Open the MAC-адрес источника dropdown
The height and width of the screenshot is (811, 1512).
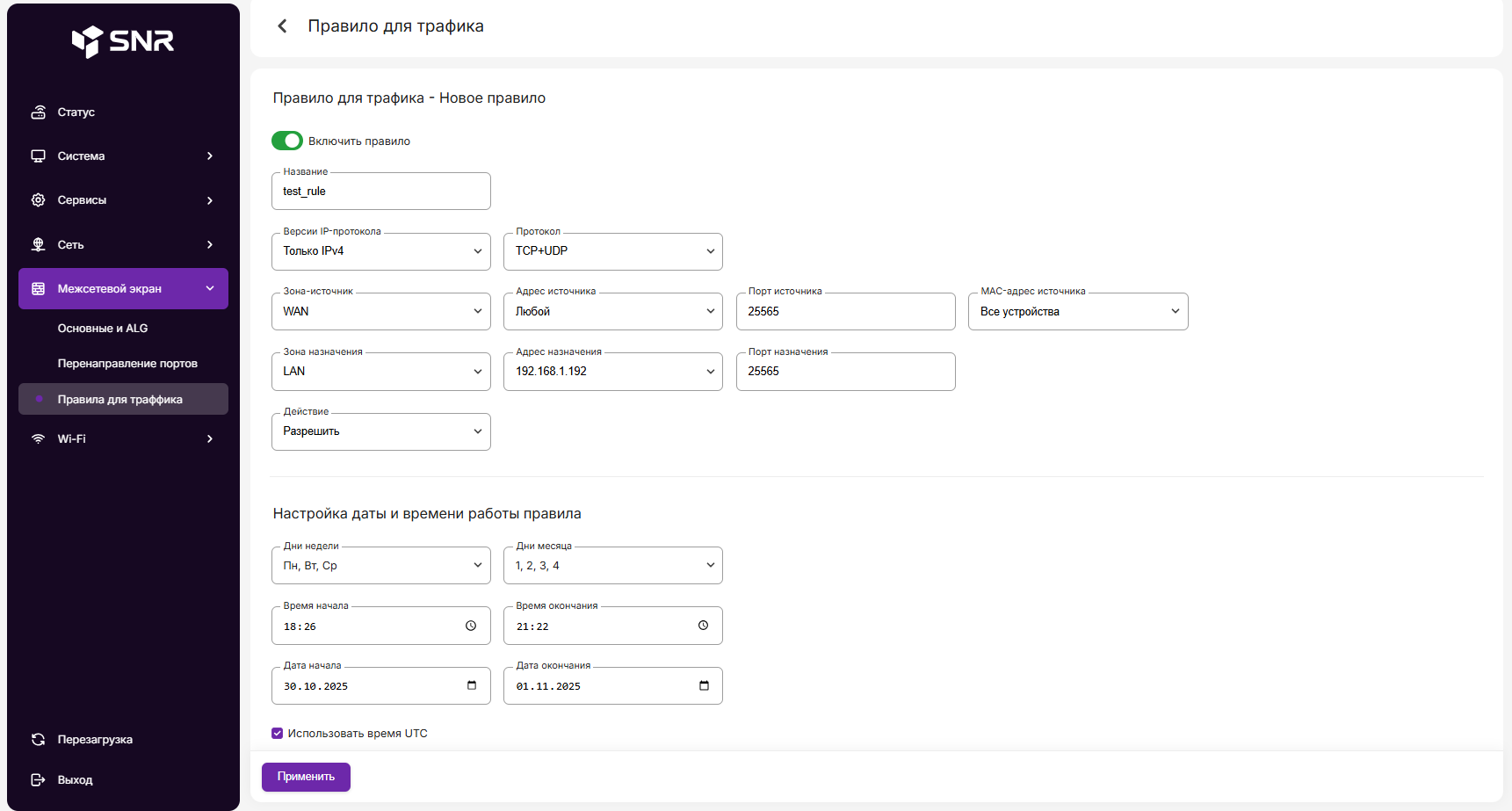[x=1077, y=312]
